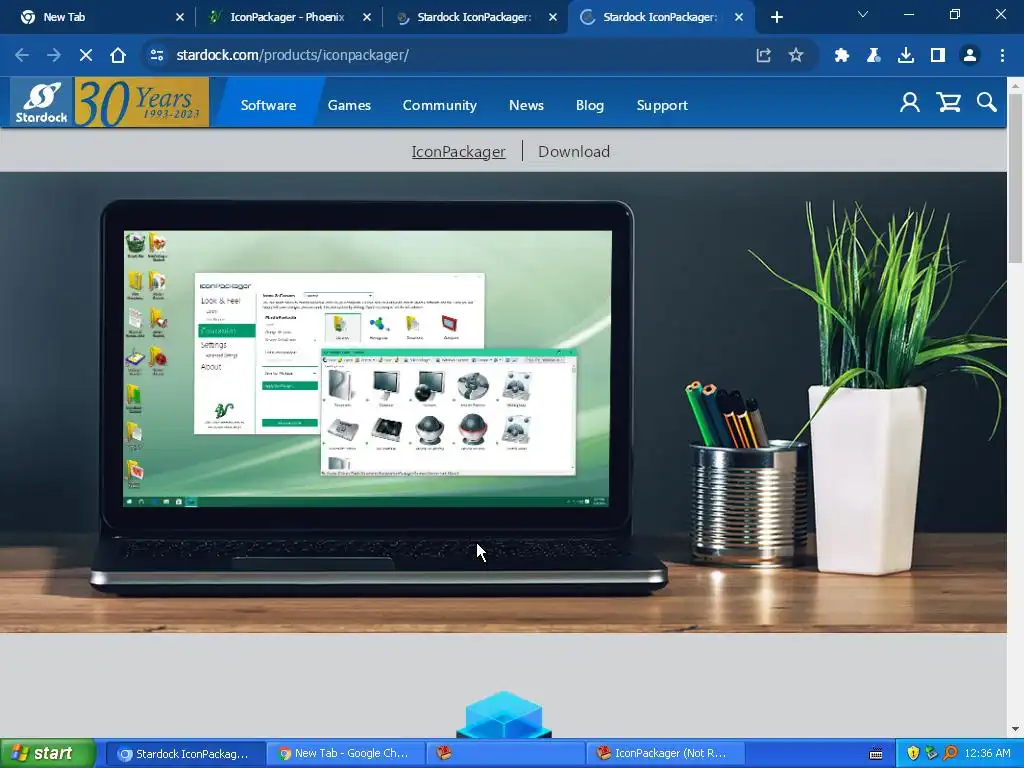
Task: Click the on-screen keyboard taskbar icon
Action: click(876, 754)
